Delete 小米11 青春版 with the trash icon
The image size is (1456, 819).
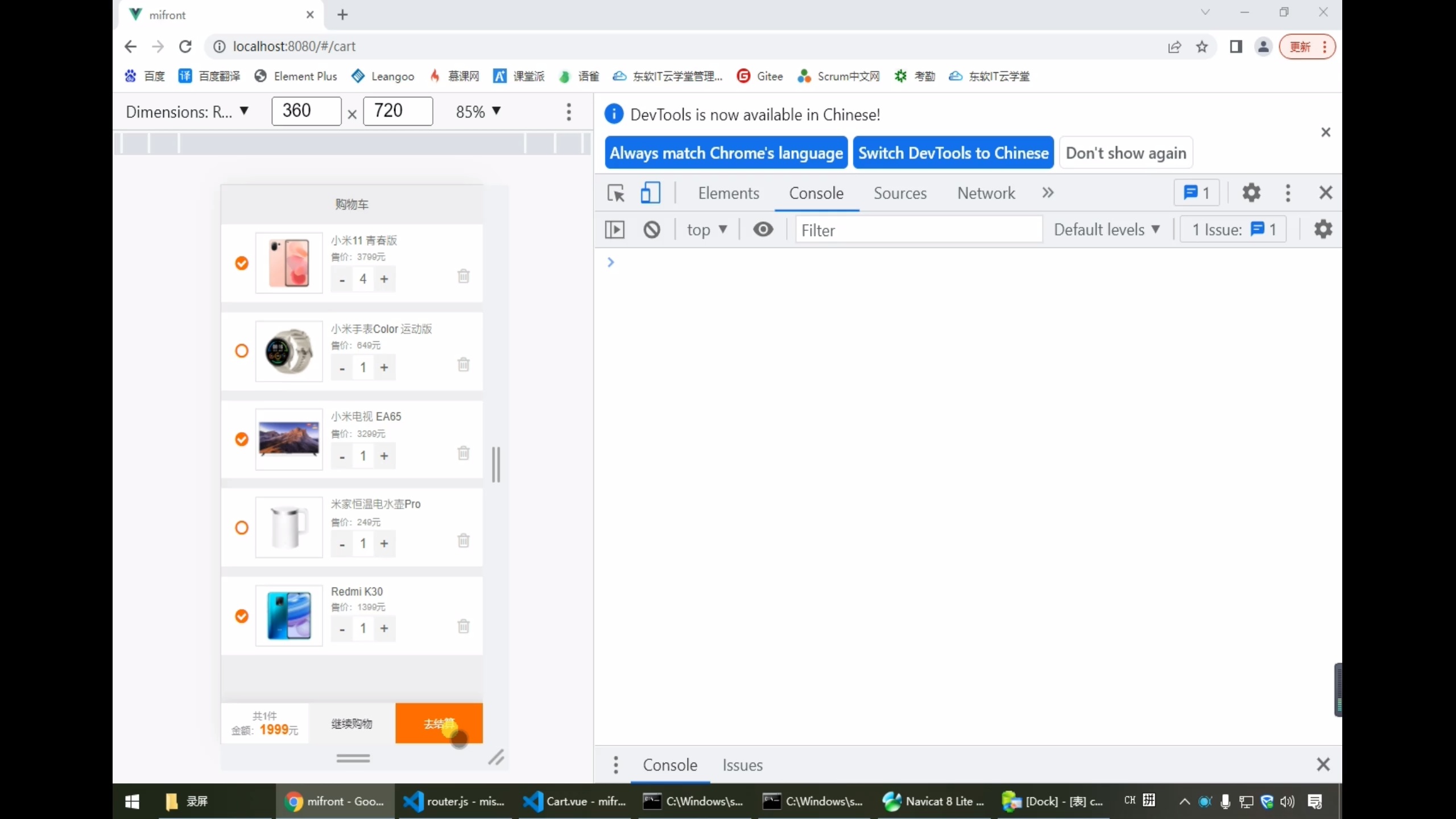pyautogui.click(x=464, y=276)
